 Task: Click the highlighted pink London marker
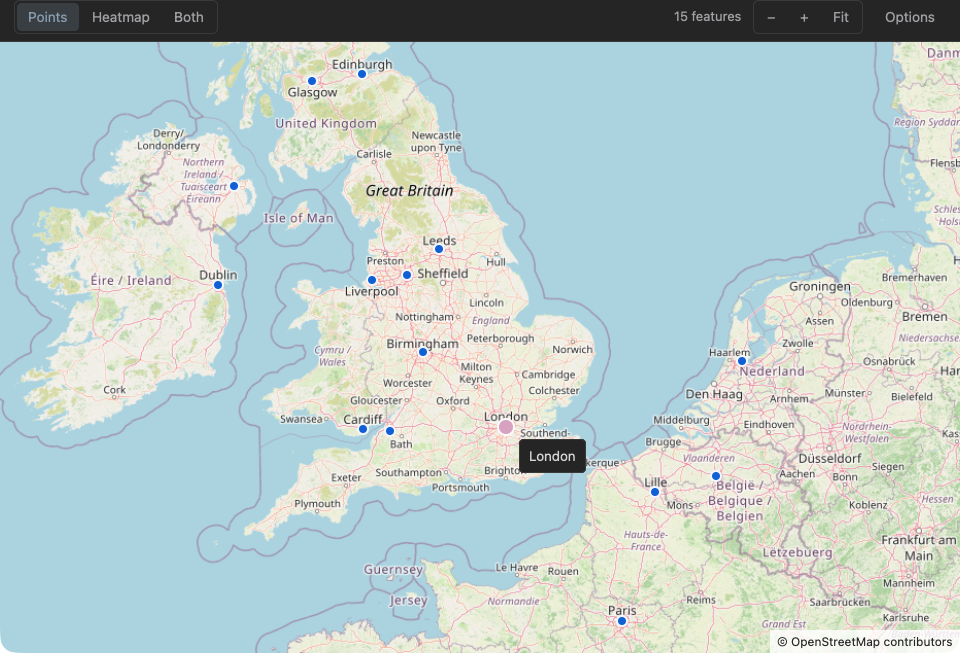click(506, 427)
